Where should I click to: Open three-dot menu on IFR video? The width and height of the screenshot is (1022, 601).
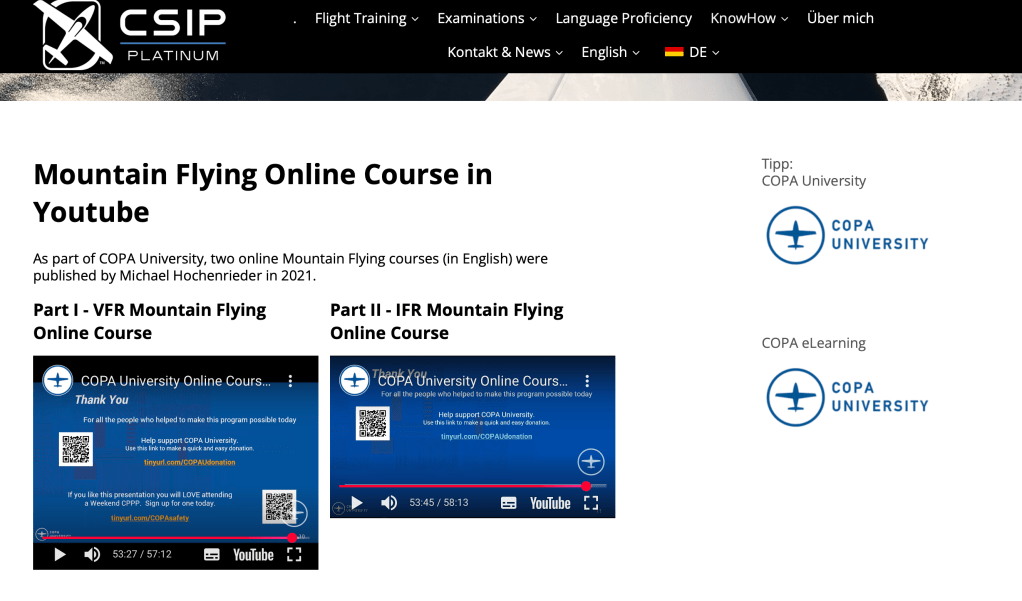click(x=588, y=381)
